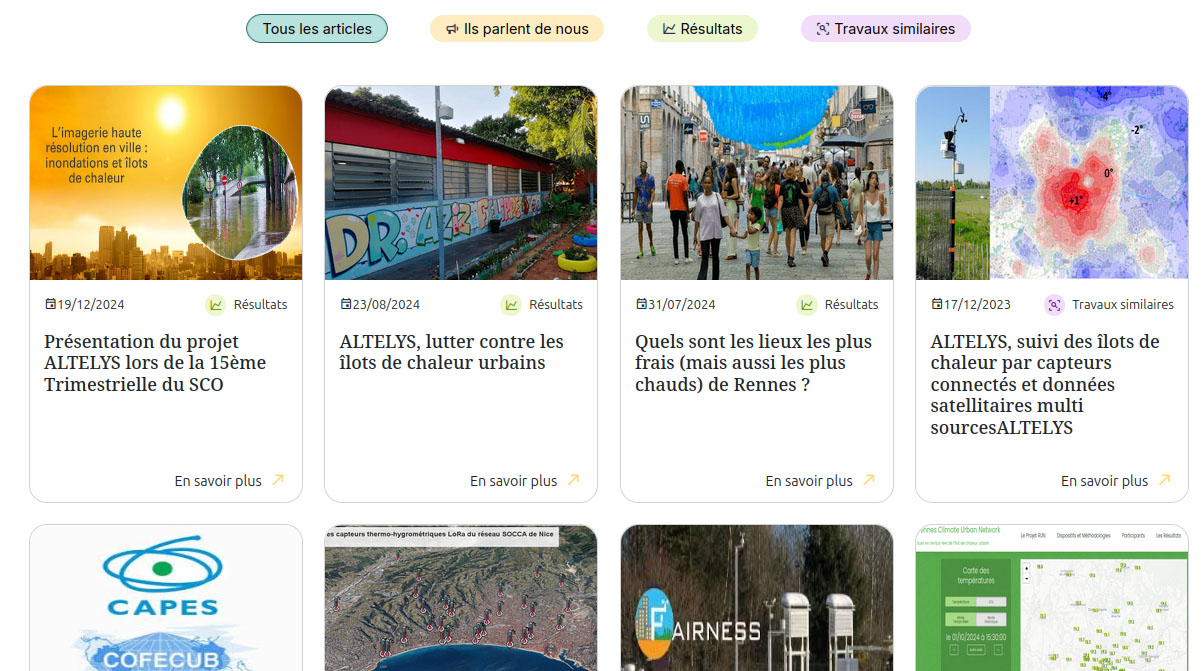Click the green chart icon on the 31/07/2024 card
This screenshot has width=1202, height=671.
(x=806, y=305)
